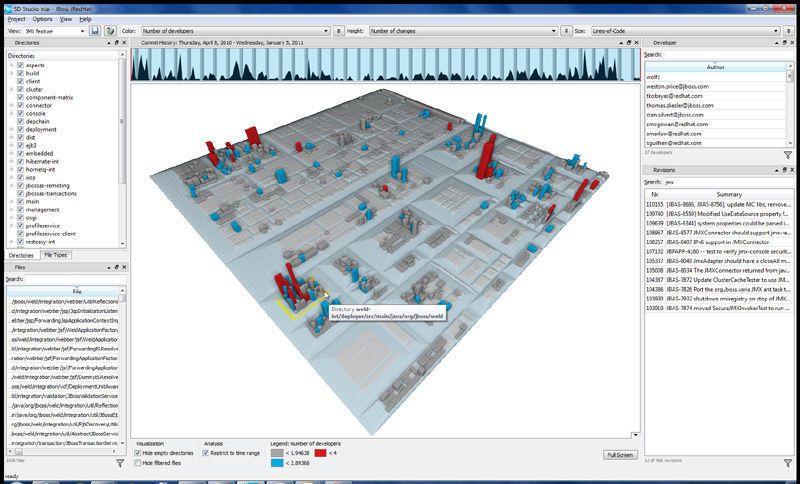Click the blue legend swatch for < 2.89368
The width and height of the screenshot is (800, 484).
click(277, 463)
